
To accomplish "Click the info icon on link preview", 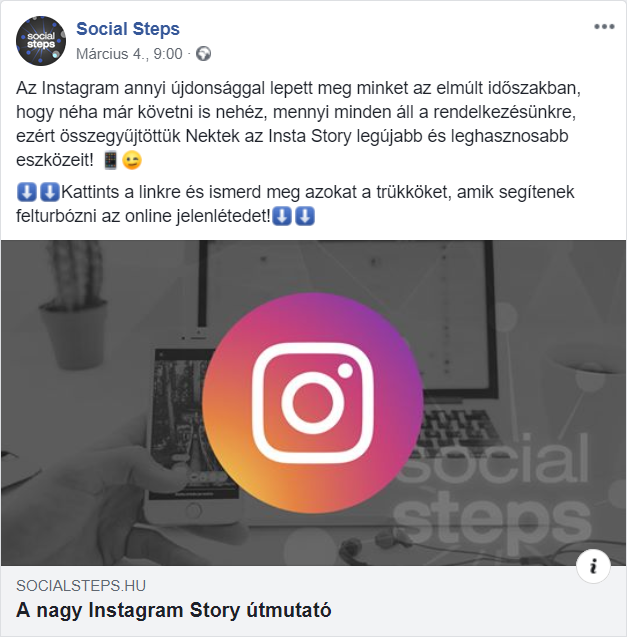I will (594, 566).
